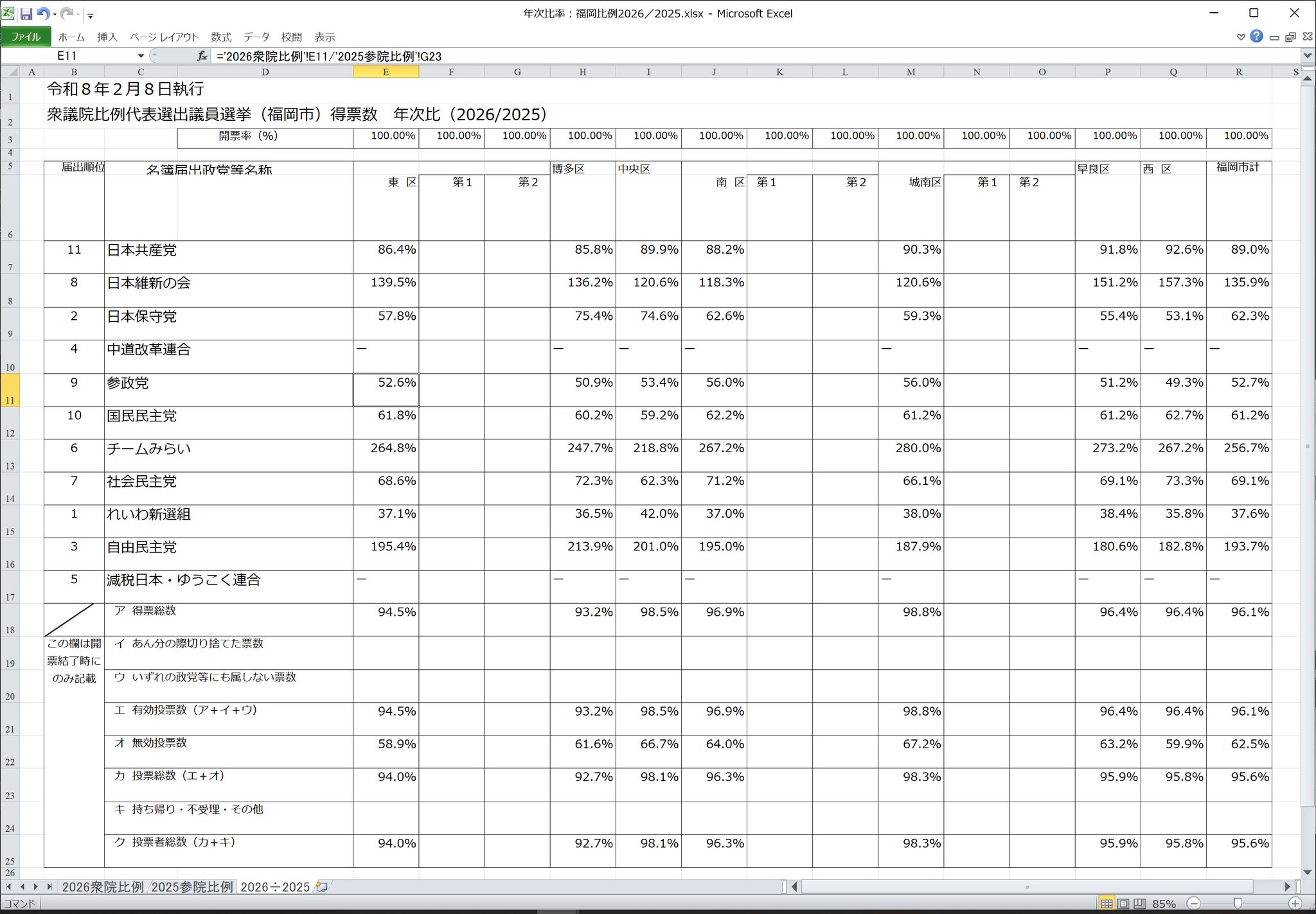
Task: Click the Insert Worksheet icon beside sheet tabs
Action: point(322,886)
